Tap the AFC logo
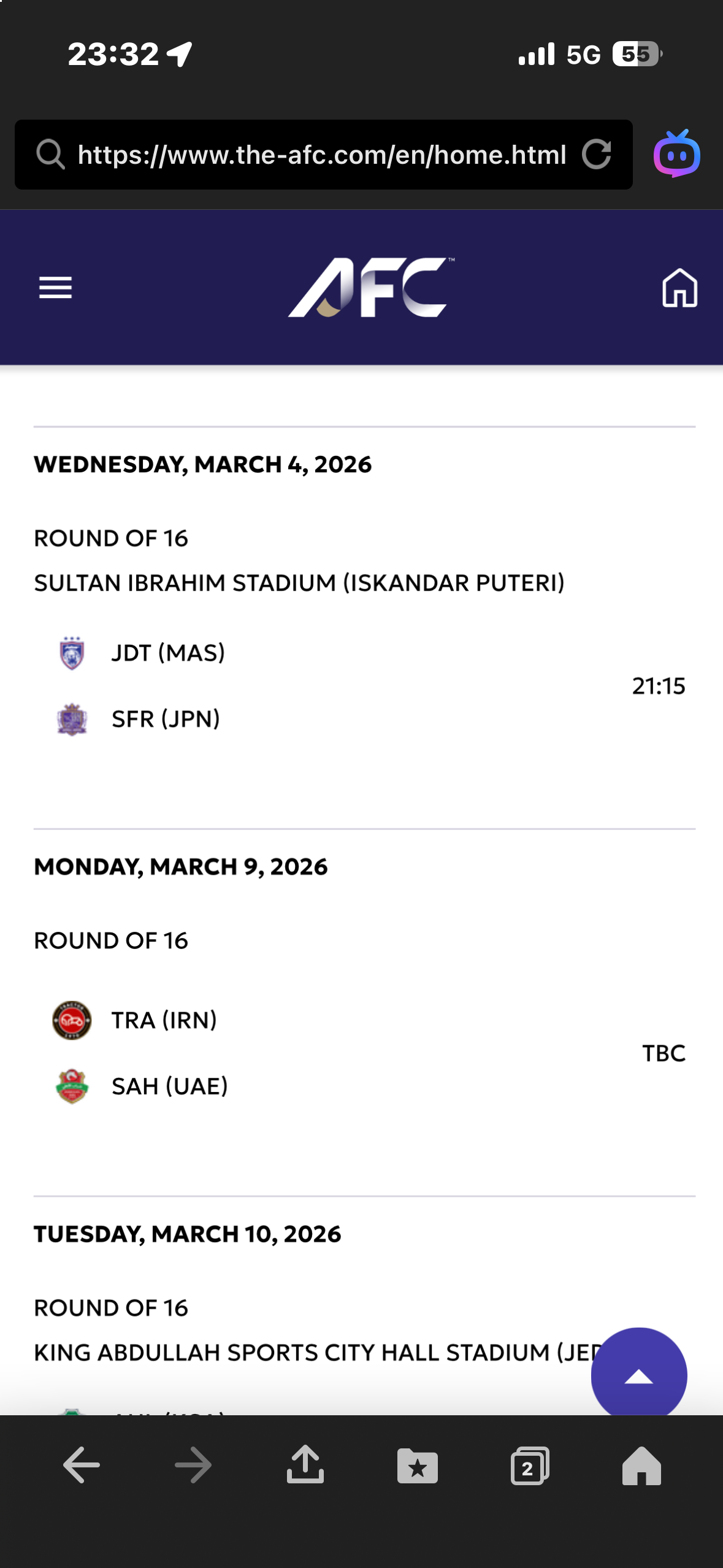723x1568 pixels. (x=371, y=287)
